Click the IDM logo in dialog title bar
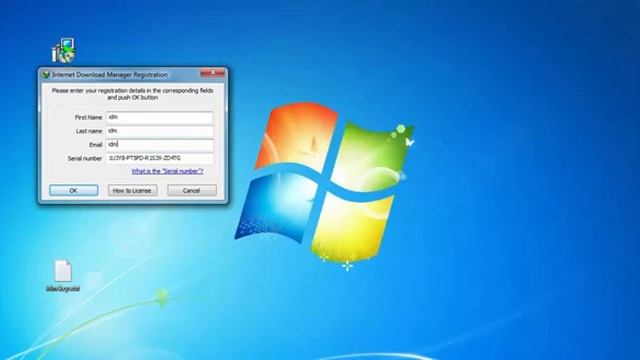 [46, 75]
